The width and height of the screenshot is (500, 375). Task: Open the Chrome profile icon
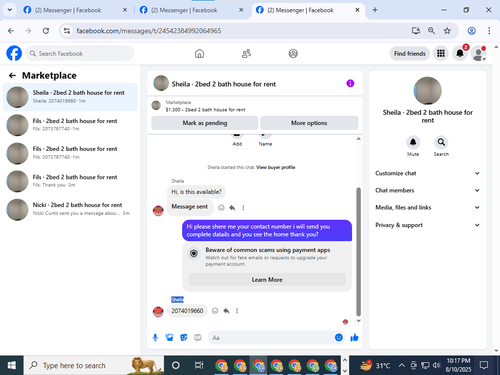click(x=471, y=31)
